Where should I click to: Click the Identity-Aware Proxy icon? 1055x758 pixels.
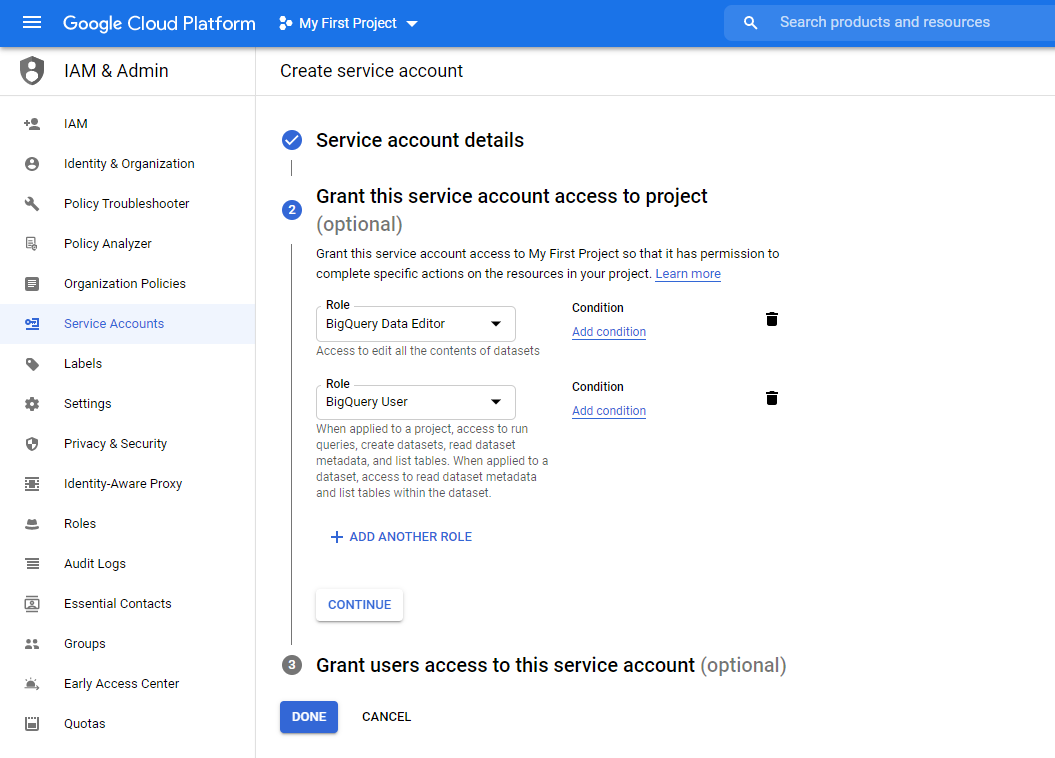point(32,484)
